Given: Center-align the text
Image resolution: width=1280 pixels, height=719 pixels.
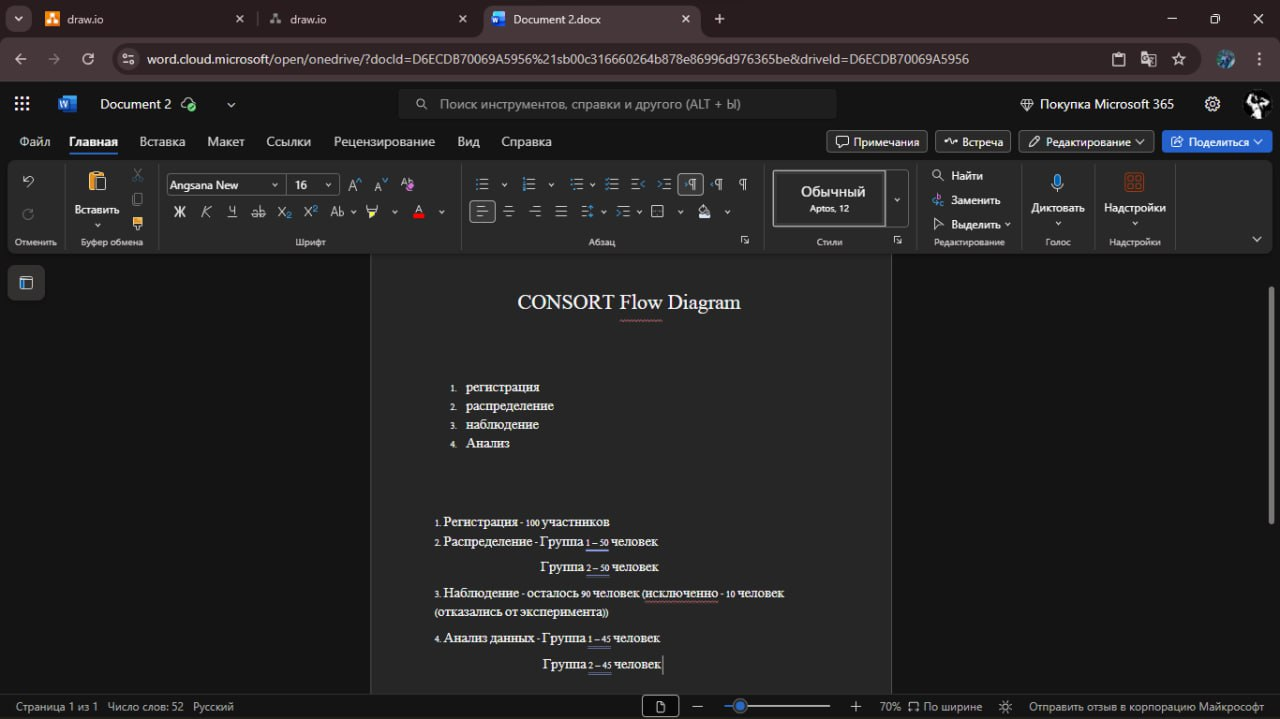Looking at the screenshot, I should pos(509,212).
